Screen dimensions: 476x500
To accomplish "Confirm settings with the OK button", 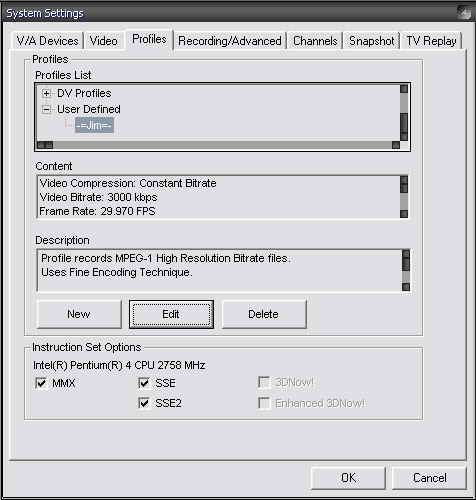I will pyautogui.click(x=348, y=478).
